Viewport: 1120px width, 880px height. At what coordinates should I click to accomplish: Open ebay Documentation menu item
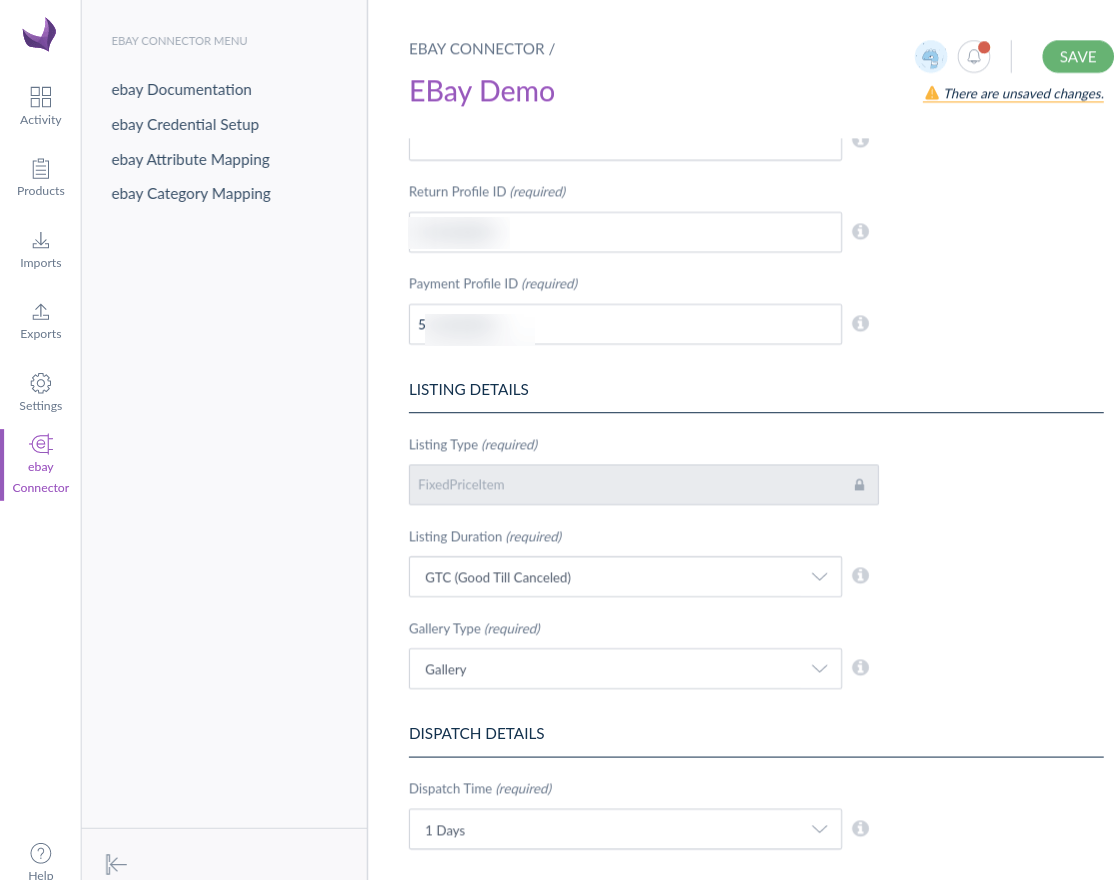coord(181,90)
